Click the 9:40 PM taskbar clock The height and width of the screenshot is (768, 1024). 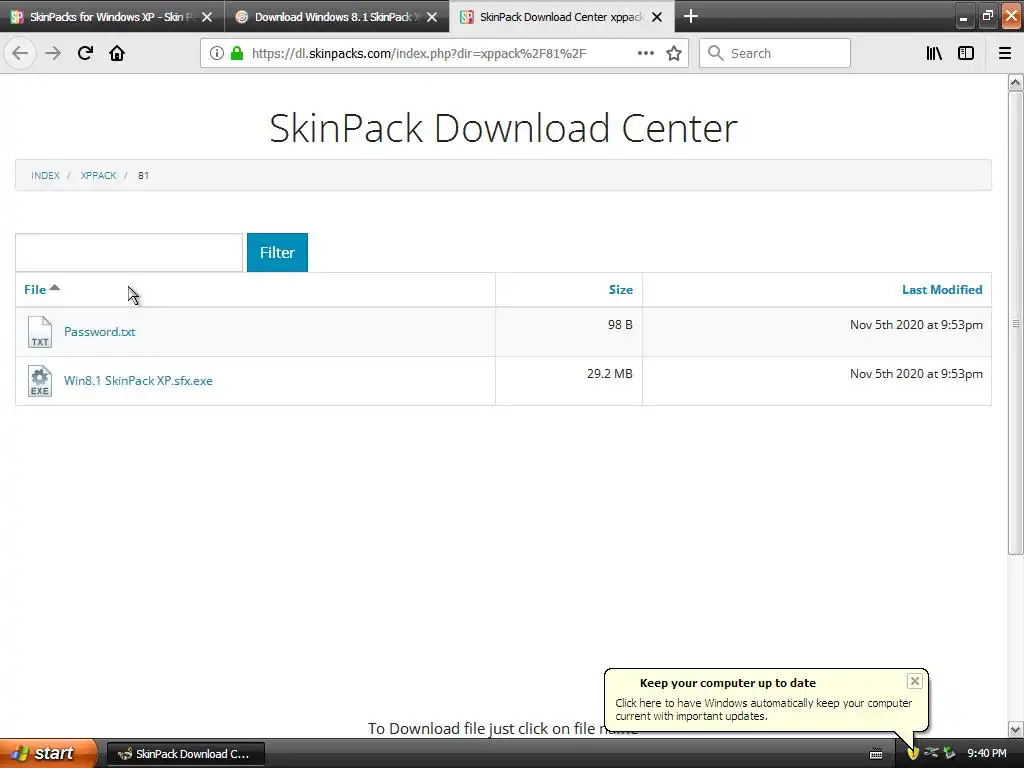click(987, 754)
